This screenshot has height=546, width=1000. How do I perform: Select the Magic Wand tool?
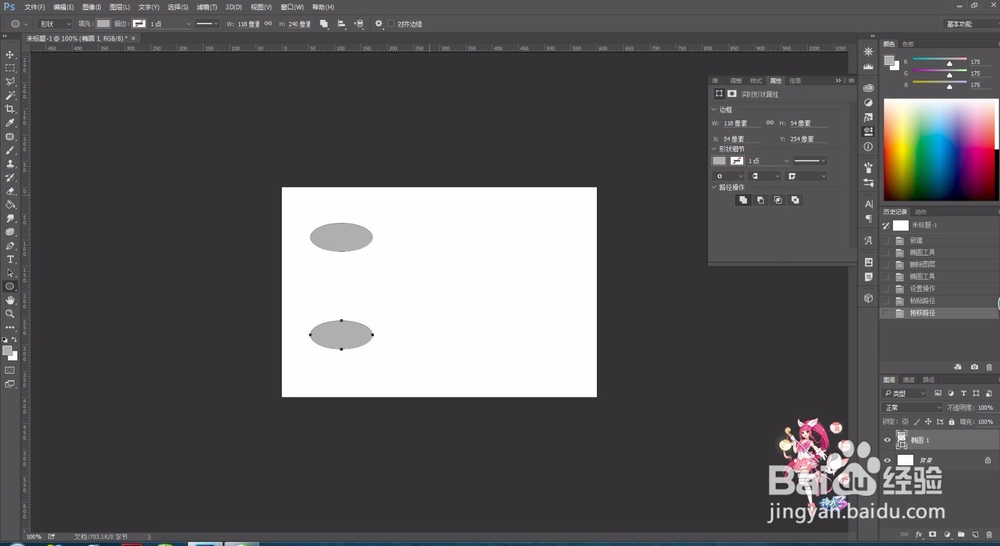(10, 95)
